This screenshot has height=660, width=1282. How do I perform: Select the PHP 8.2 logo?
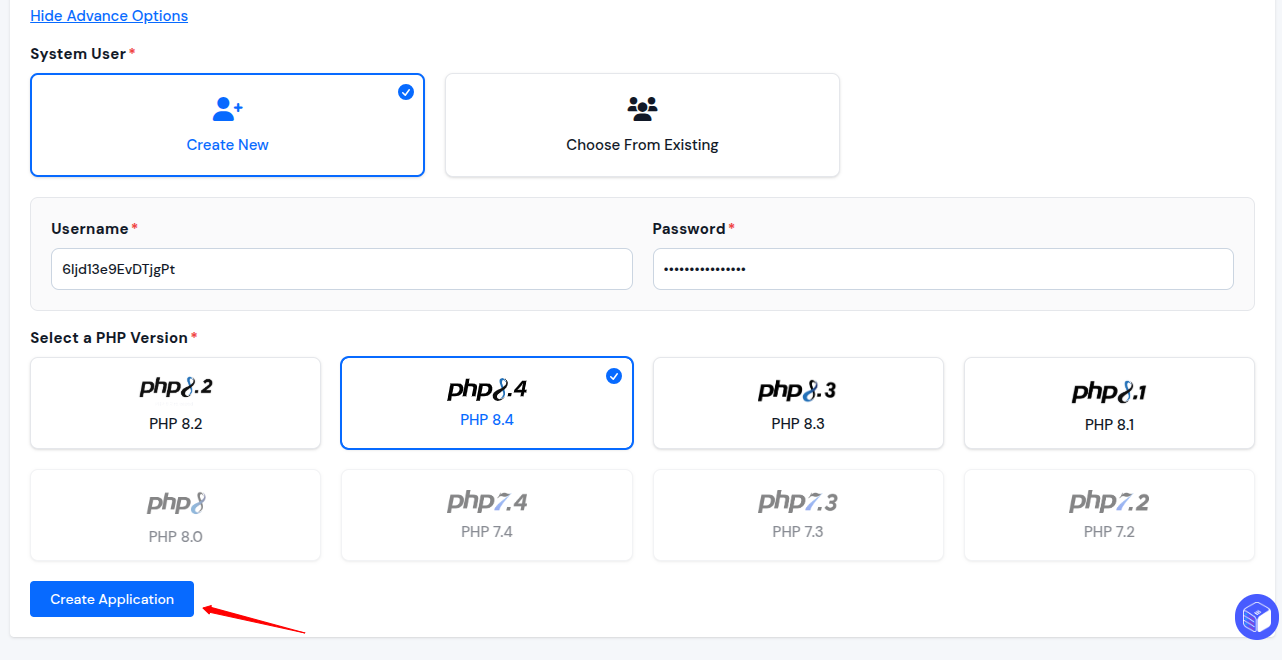(x=176, y=388)
